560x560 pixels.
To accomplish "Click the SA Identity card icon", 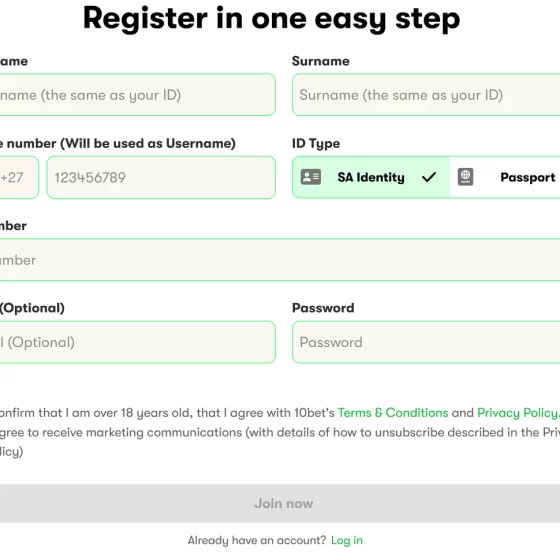I will pos(311,177).
